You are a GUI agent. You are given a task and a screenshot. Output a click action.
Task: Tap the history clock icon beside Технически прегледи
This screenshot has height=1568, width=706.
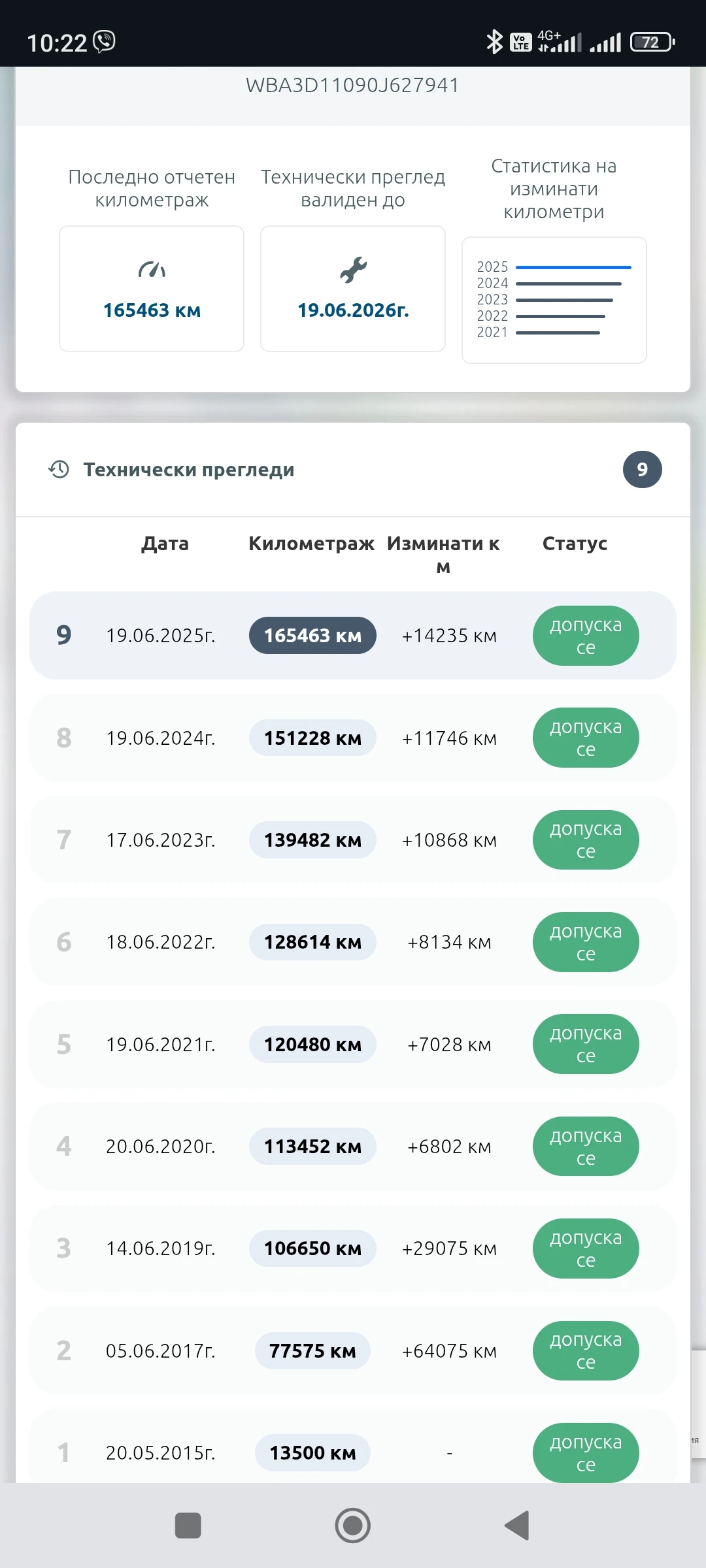pyautogui.click(x=59, y=469)
